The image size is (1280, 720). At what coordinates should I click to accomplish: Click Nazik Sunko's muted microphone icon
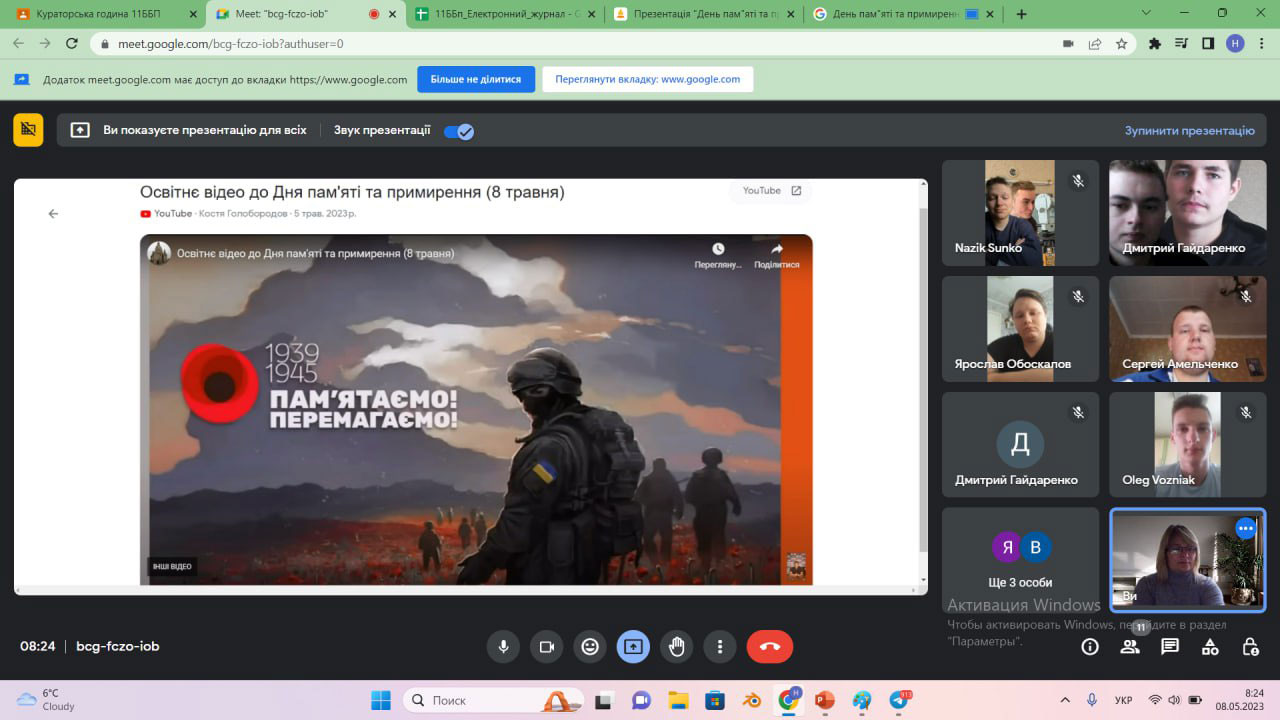pos(1078,181)
